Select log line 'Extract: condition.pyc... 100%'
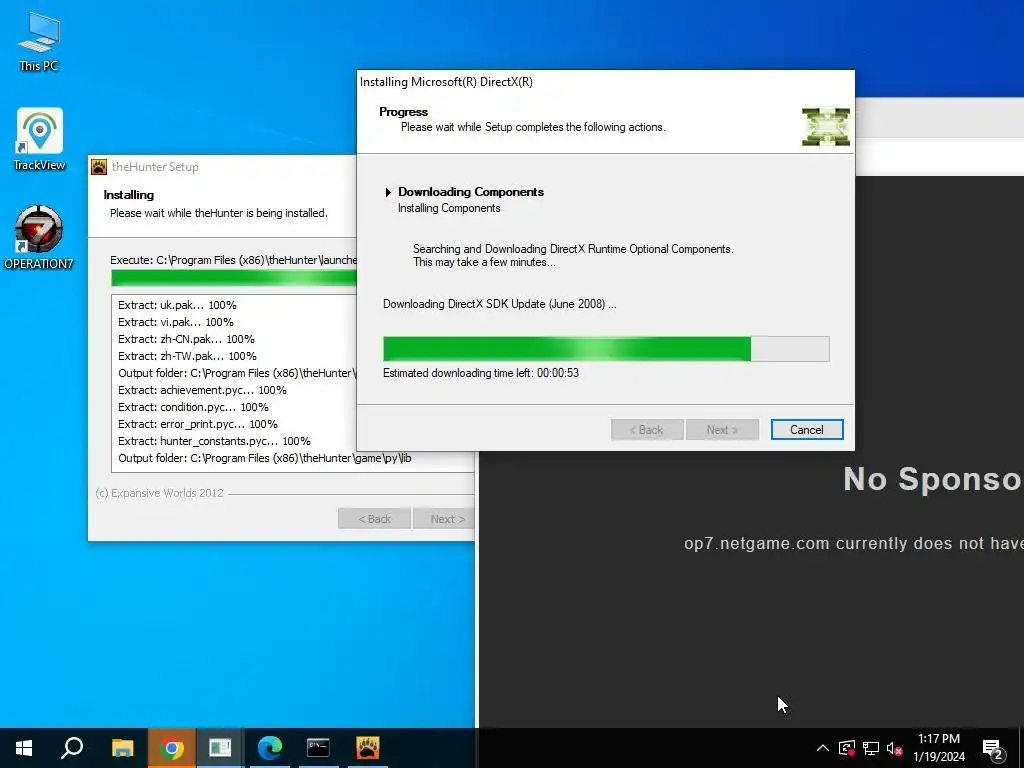 193,407
